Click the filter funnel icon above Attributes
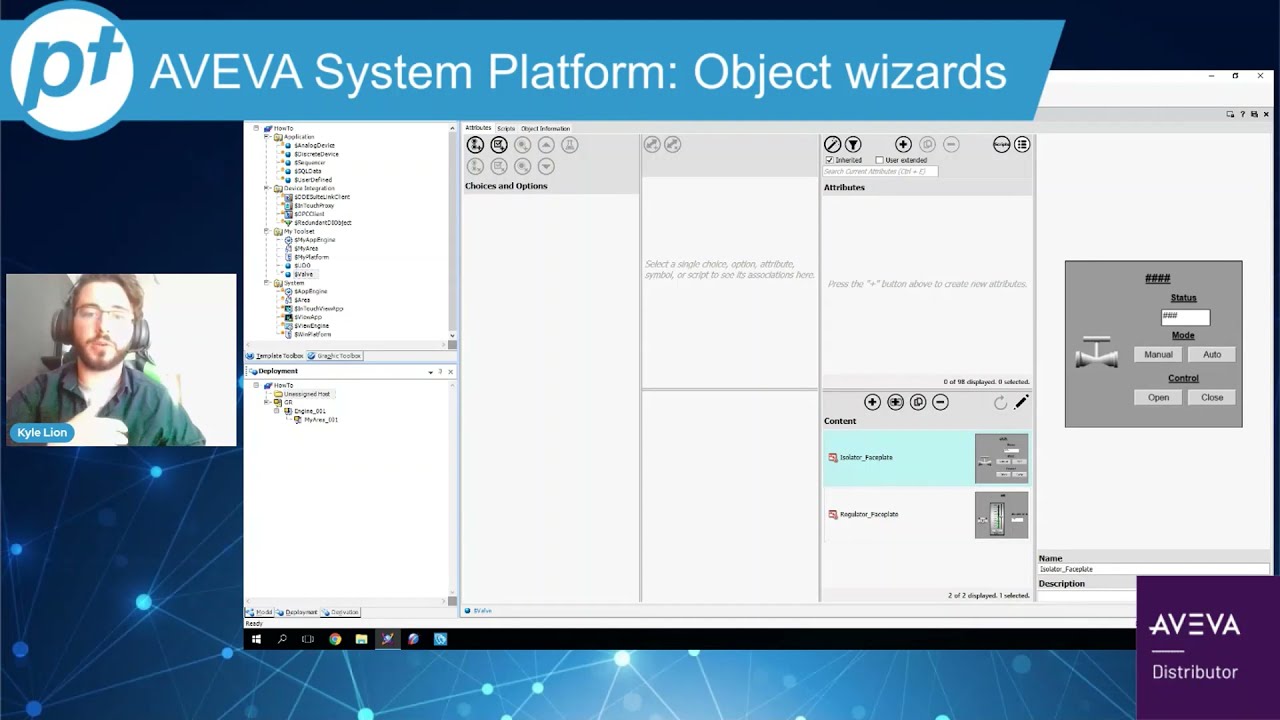This screenshot has height=720, width=1280. click(x=853, y=145)
